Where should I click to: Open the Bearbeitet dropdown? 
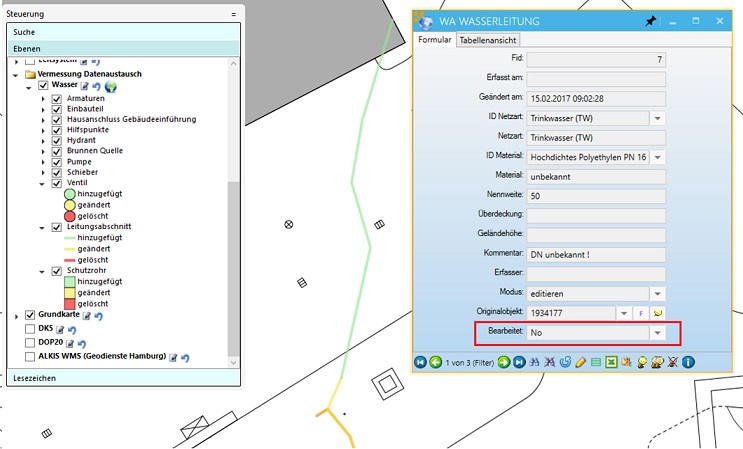click(x=657, y=332)
